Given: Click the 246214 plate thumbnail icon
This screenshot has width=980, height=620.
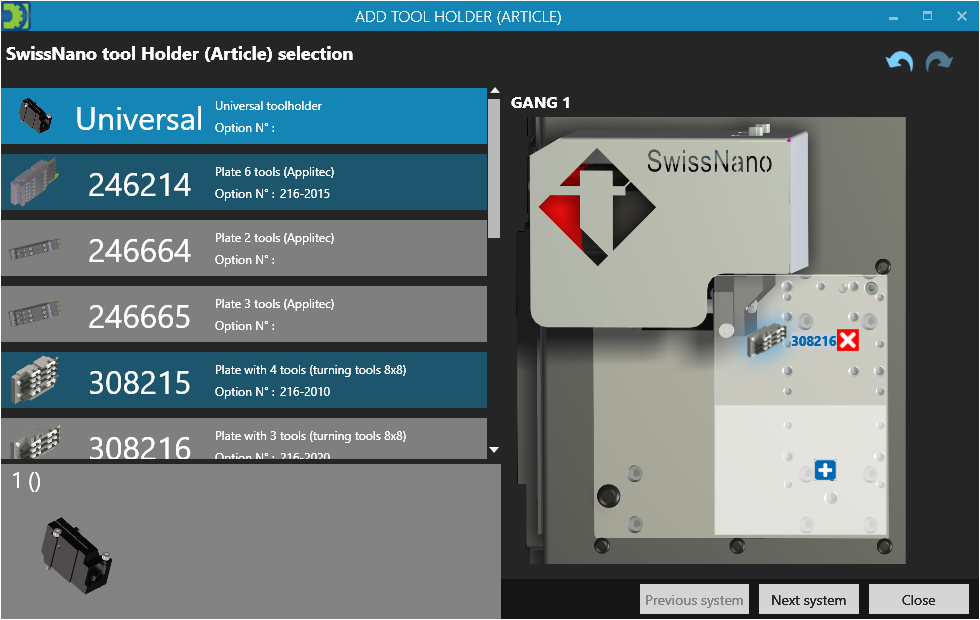Looking at the screenshot, I should pos(36,183).
